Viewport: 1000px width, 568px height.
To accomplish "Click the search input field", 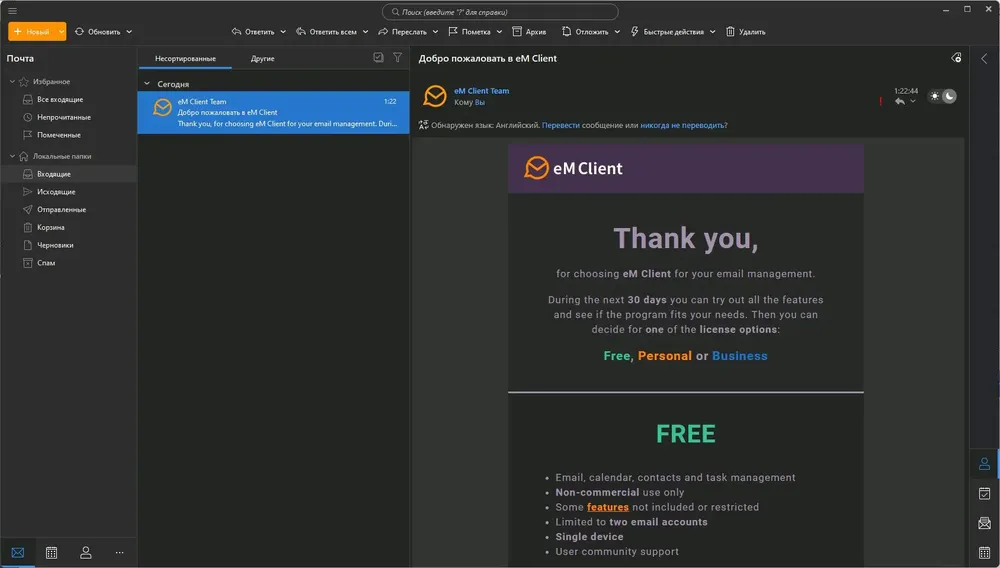I will (x=500, y=11).
